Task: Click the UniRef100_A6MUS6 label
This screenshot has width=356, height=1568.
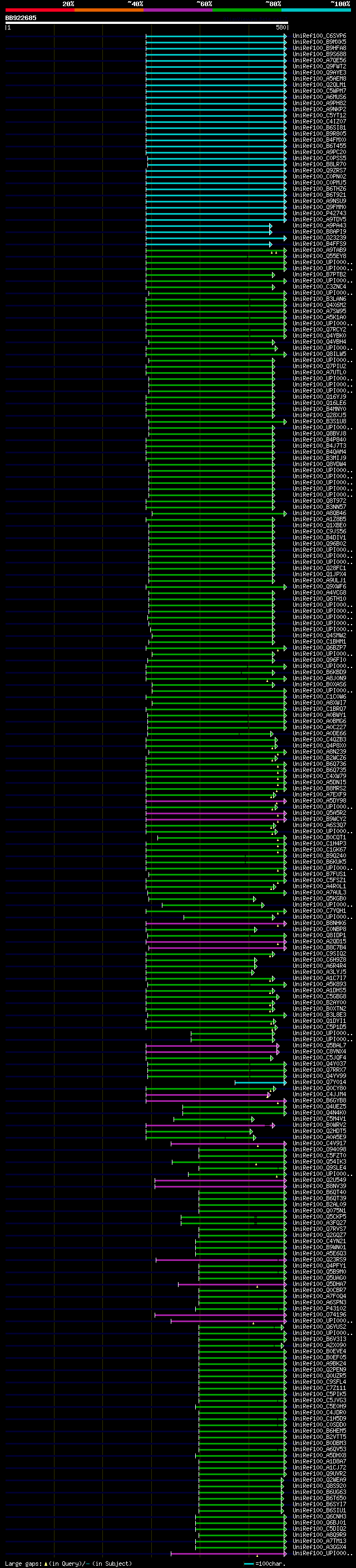Action: (x=319, y=97)
